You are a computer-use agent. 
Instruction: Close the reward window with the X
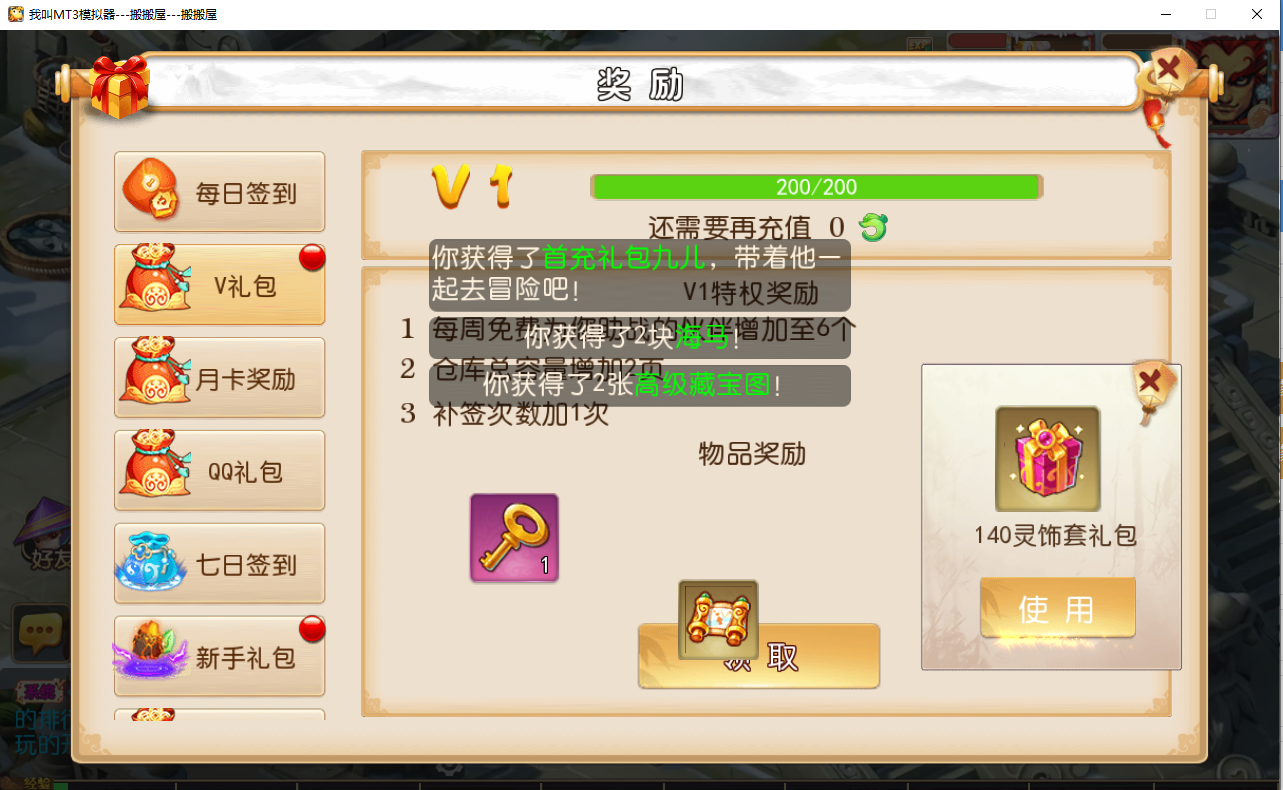pos(1168,73)
